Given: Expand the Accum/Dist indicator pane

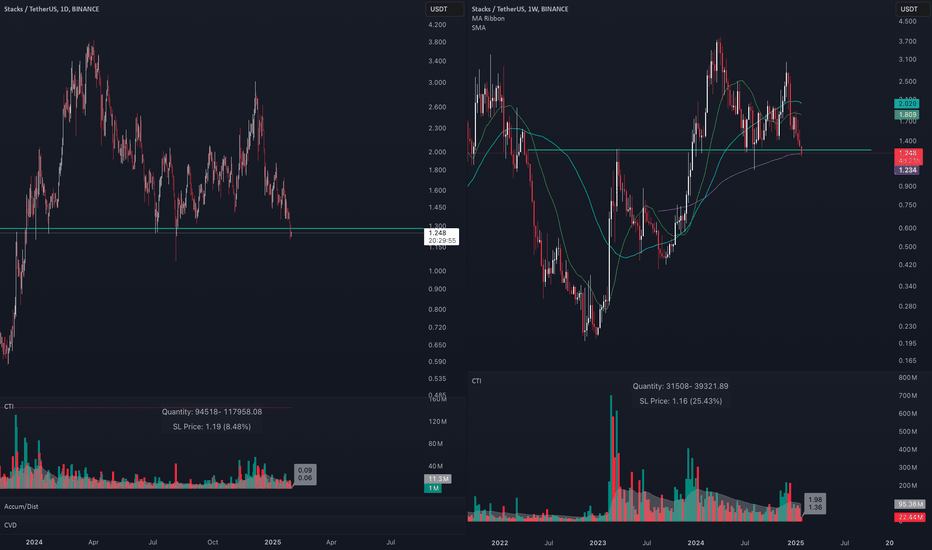Looking at the screenshot, I should coord(21,507).
